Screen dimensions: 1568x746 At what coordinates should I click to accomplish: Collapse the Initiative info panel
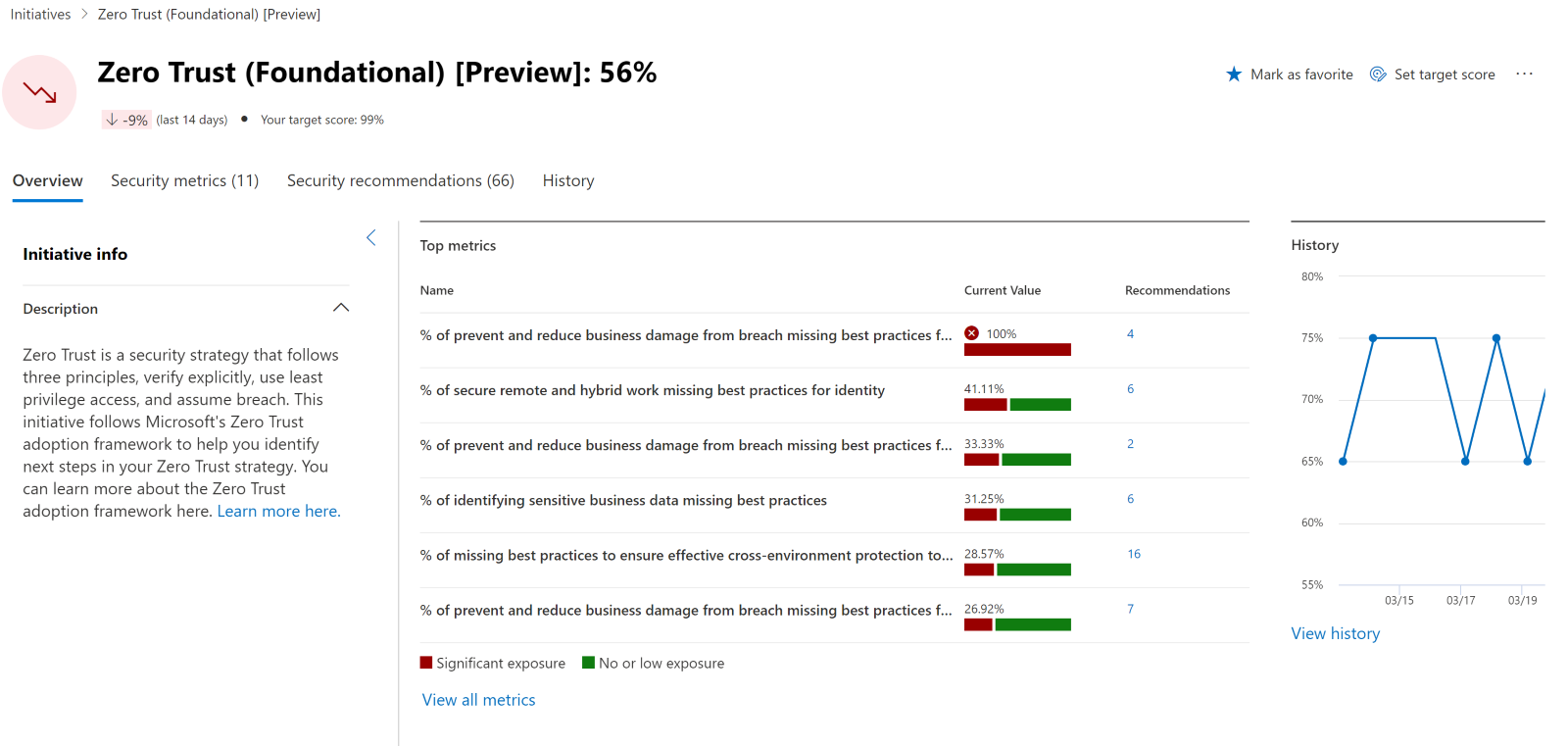[371, 237]
